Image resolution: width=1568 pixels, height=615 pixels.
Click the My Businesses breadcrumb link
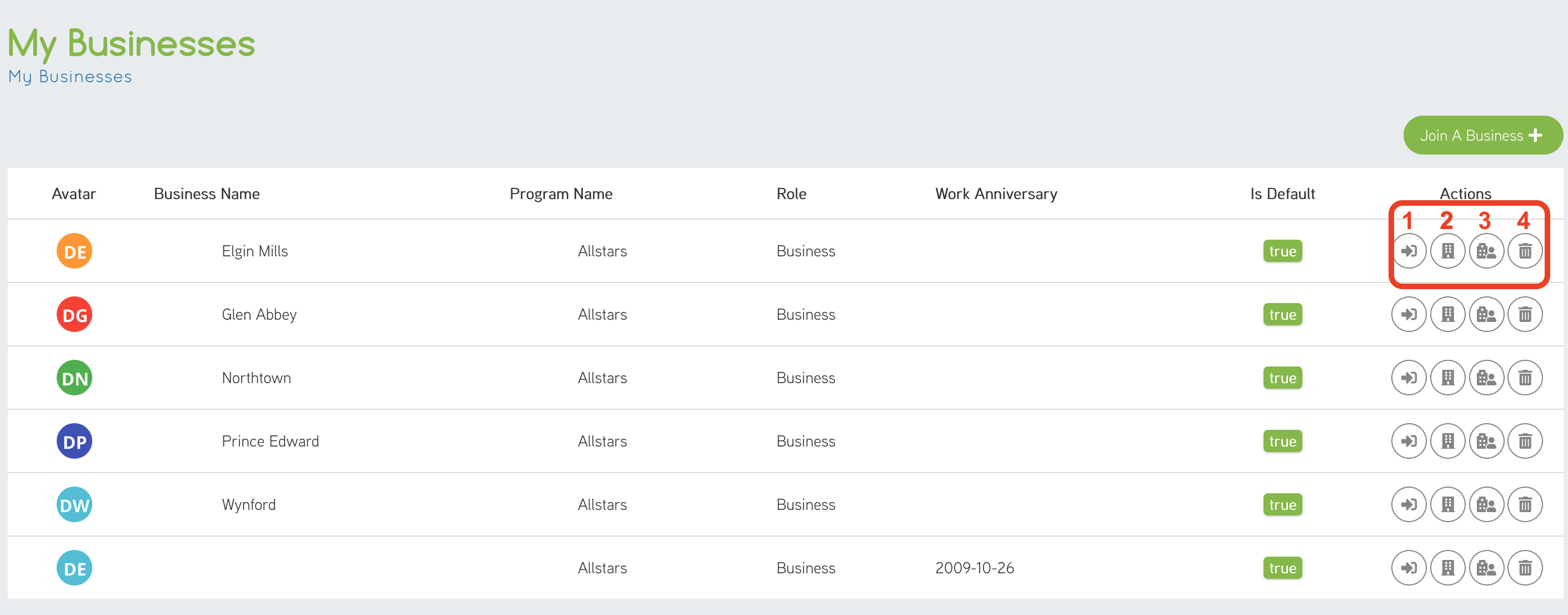(70, 77)
